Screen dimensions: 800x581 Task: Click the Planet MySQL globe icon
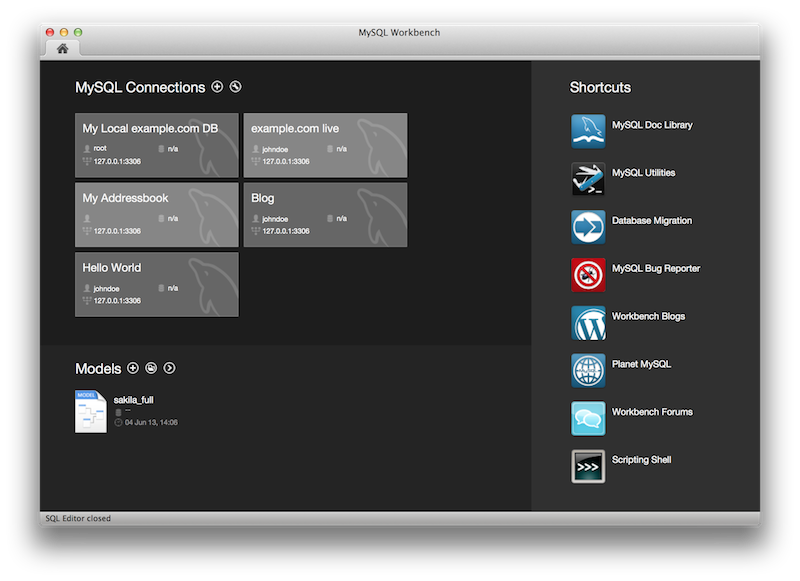click(588, 370)
